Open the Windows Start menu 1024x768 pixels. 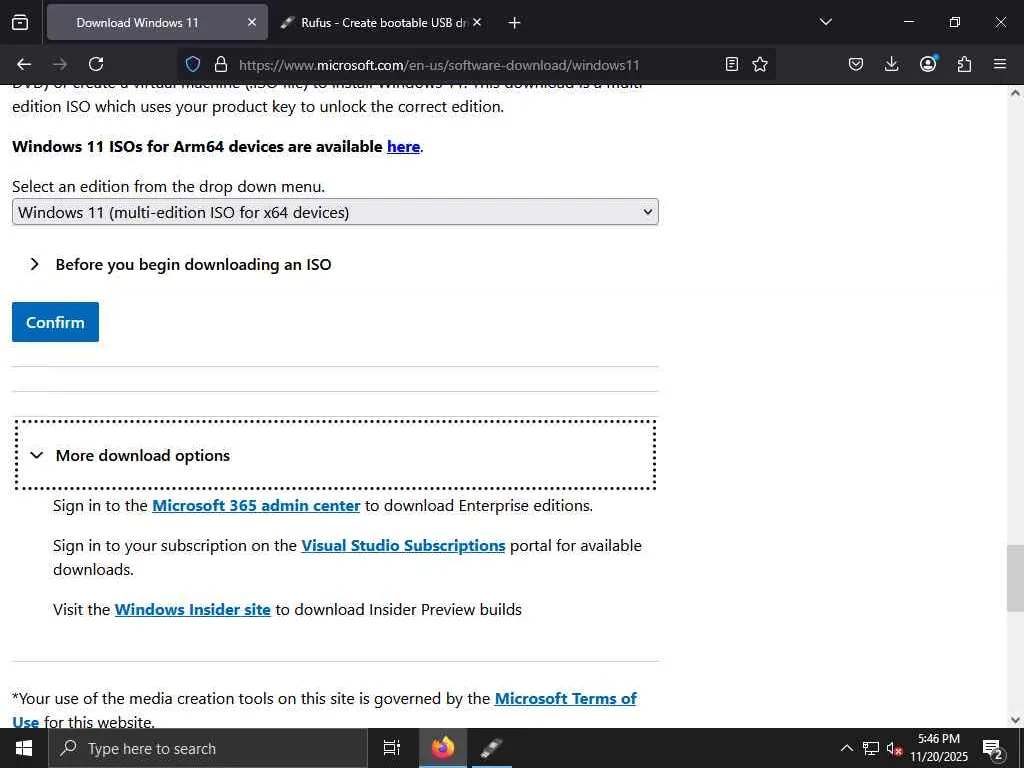(x=24, y=748)
